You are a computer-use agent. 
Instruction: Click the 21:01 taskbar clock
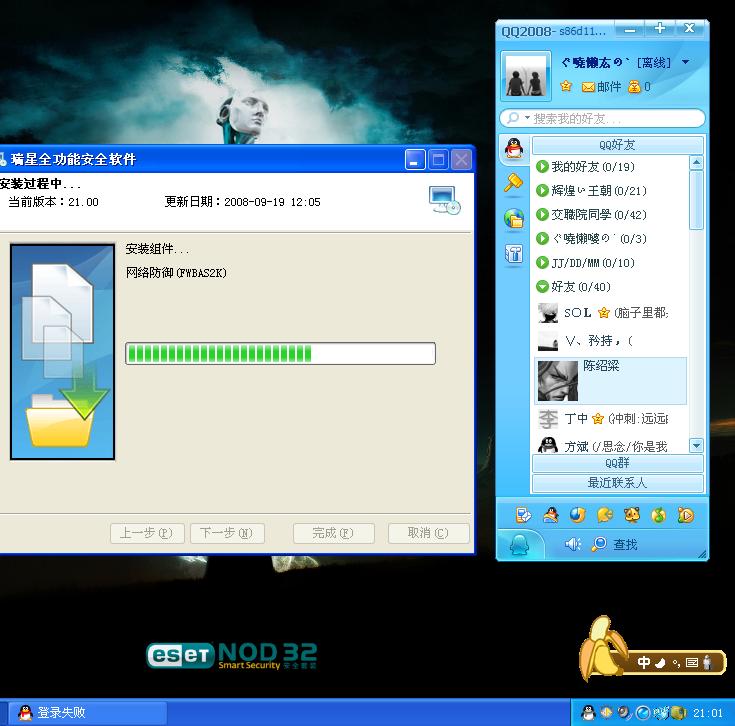pyautogui.click(x=708, y=713)
